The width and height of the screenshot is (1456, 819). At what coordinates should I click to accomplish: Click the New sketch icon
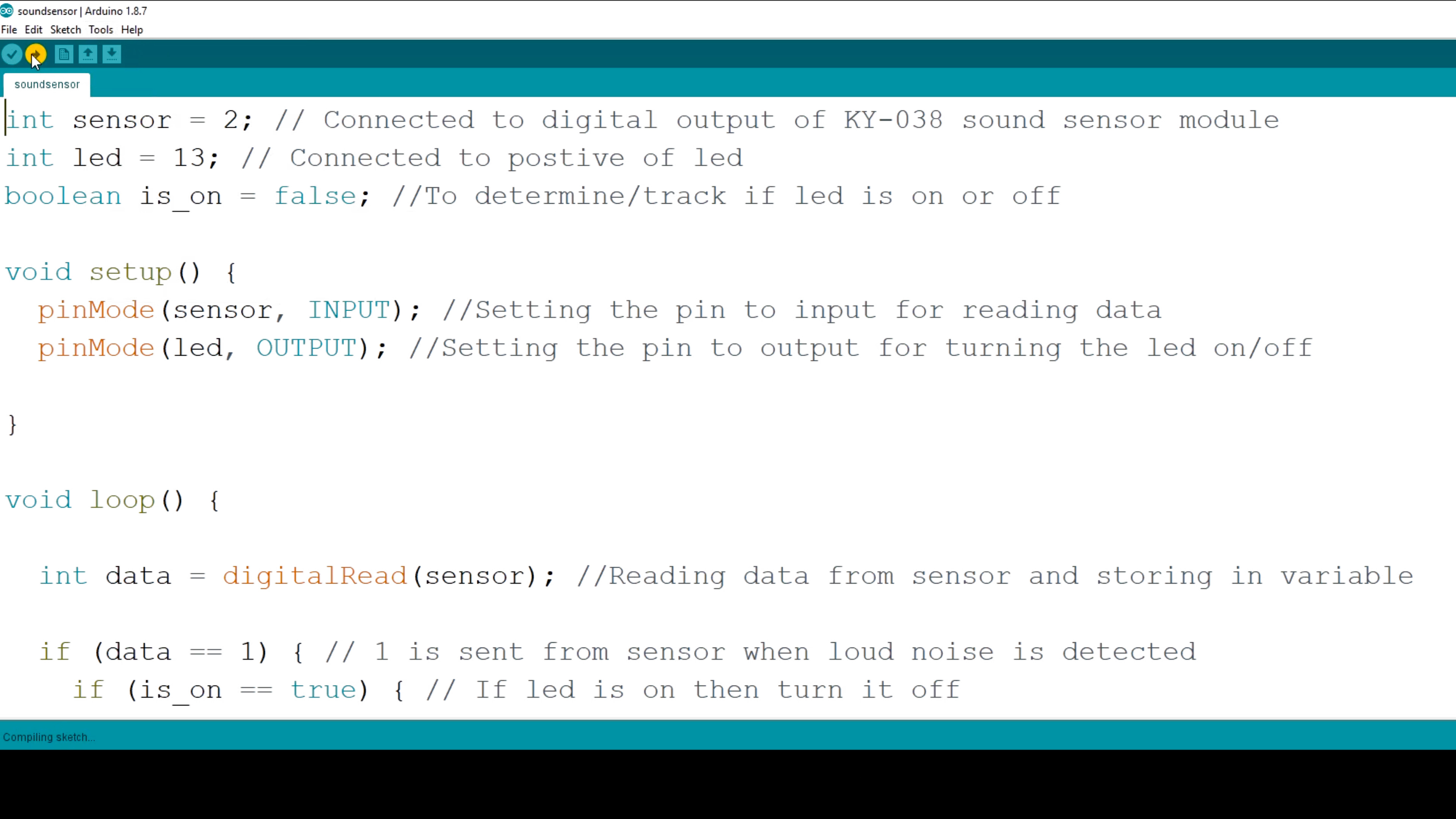pos(63,54)
